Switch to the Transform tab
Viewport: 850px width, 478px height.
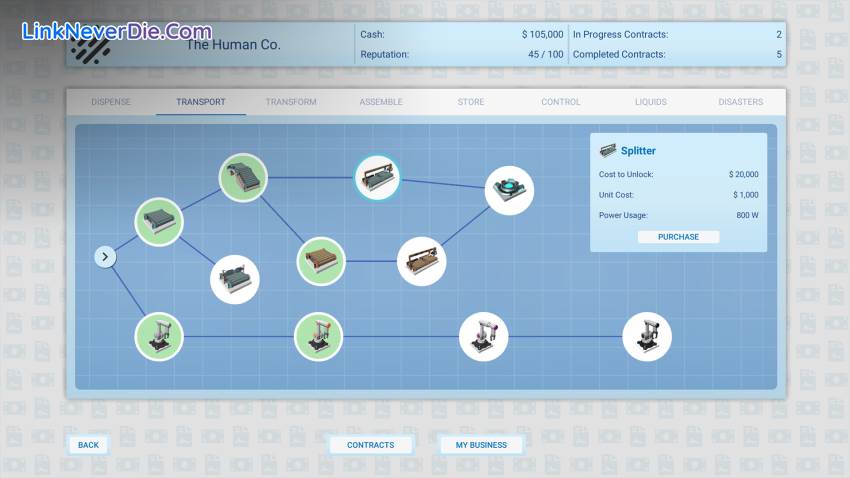coord(291,102)
